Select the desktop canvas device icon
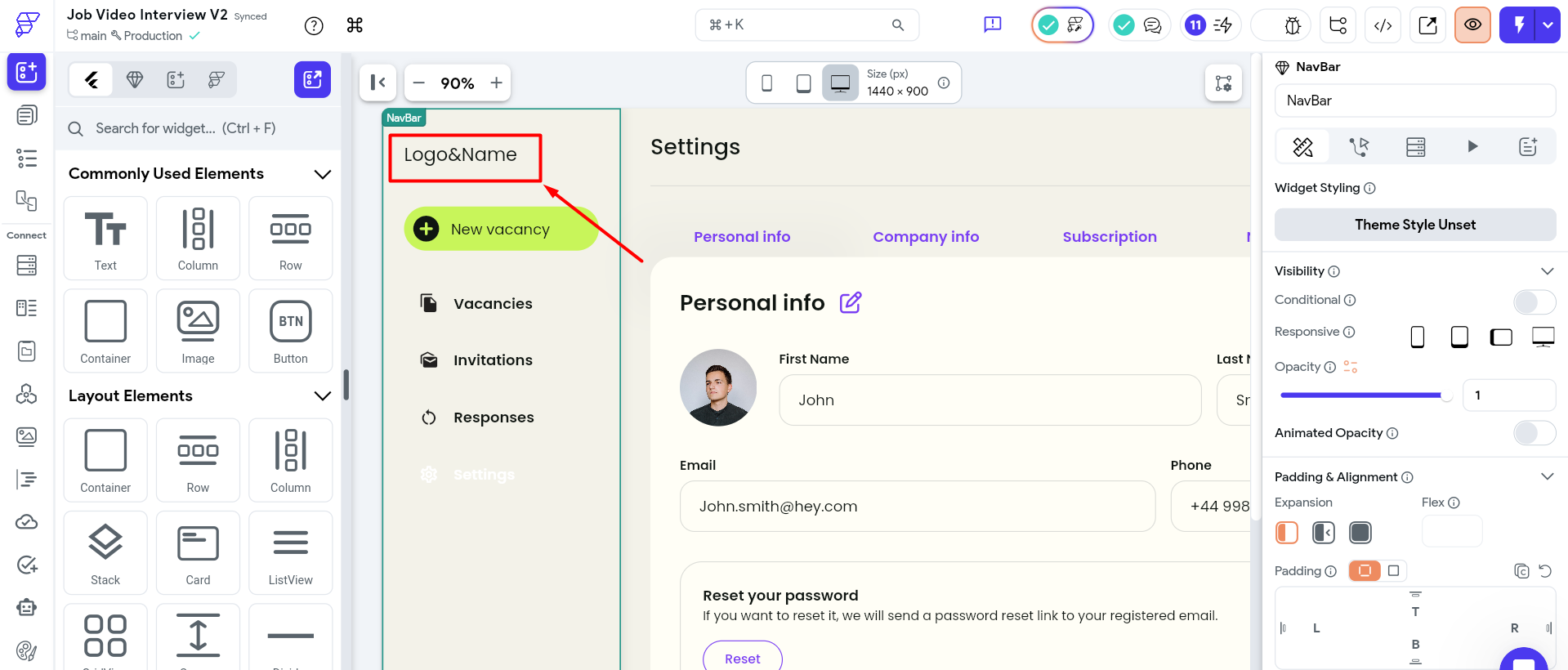1568x670 pixels. [840, 83]
